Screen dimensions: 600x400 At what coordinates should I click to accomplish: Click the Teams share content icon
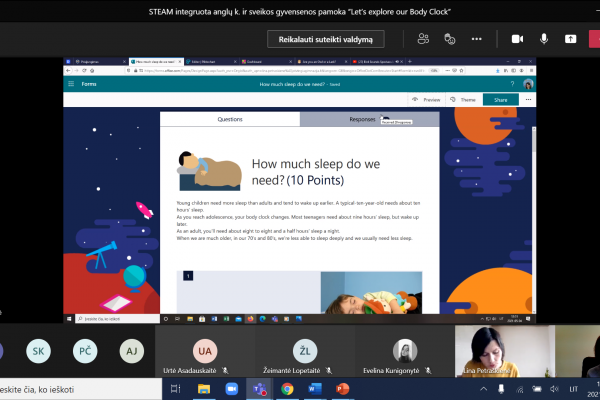coord(571,39)
